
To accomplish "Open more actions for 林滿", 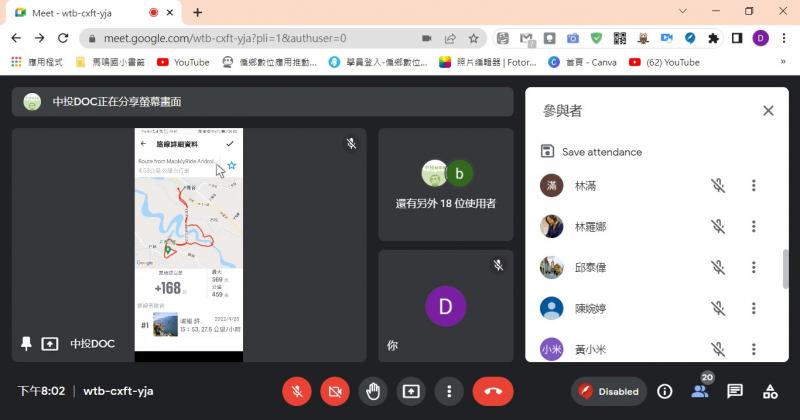I will click(754, 186).
